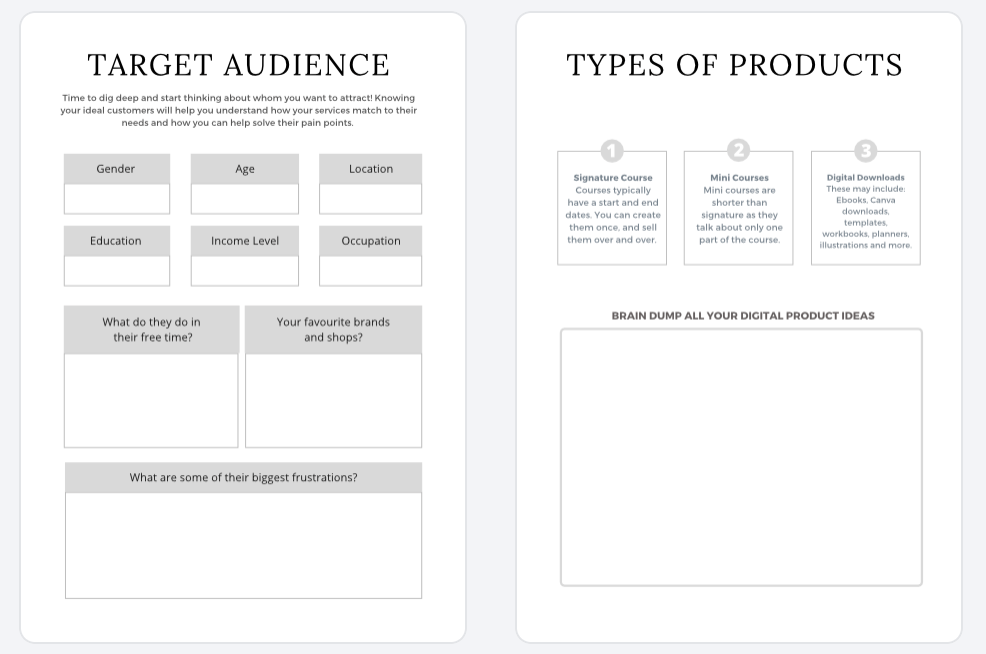Click the Mini Courses description text

point(740,215)
